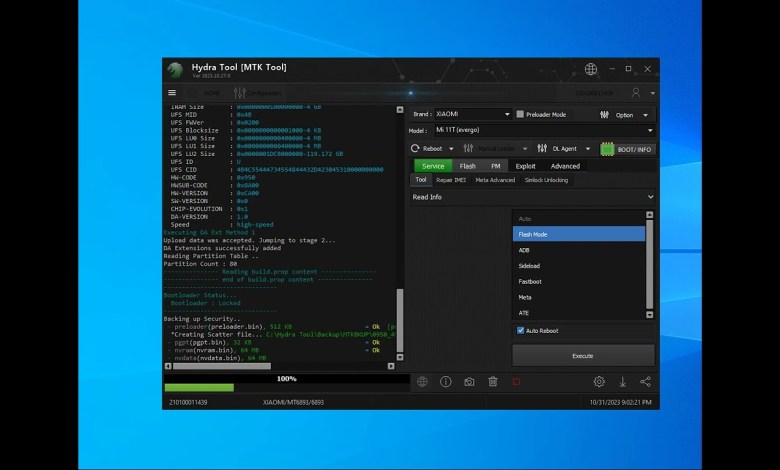Open the hamburger menu
This screenshot has height=470, width=780.
tap(172, 93)
